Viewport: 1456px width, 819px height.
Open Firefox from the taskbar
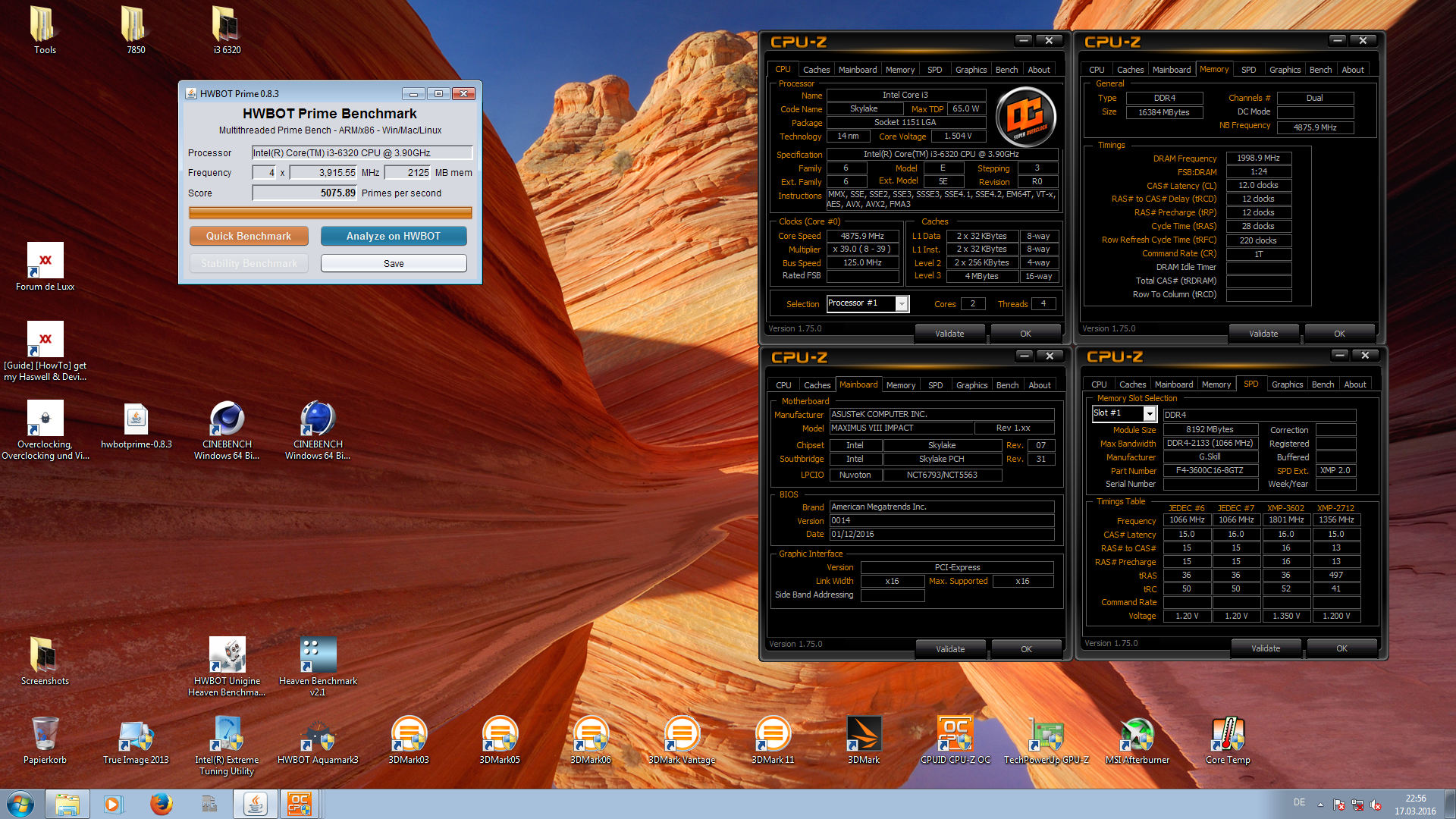pos(161,804)
